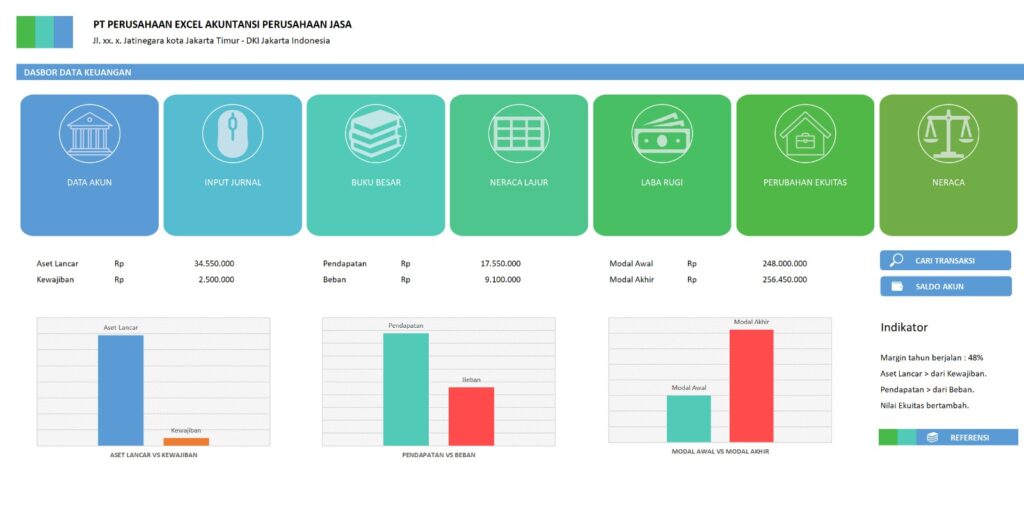This screenshot has height=525, width=1024.
Task: Click the Aset Lancar value 34.550.000
Action: pos(214,264)
